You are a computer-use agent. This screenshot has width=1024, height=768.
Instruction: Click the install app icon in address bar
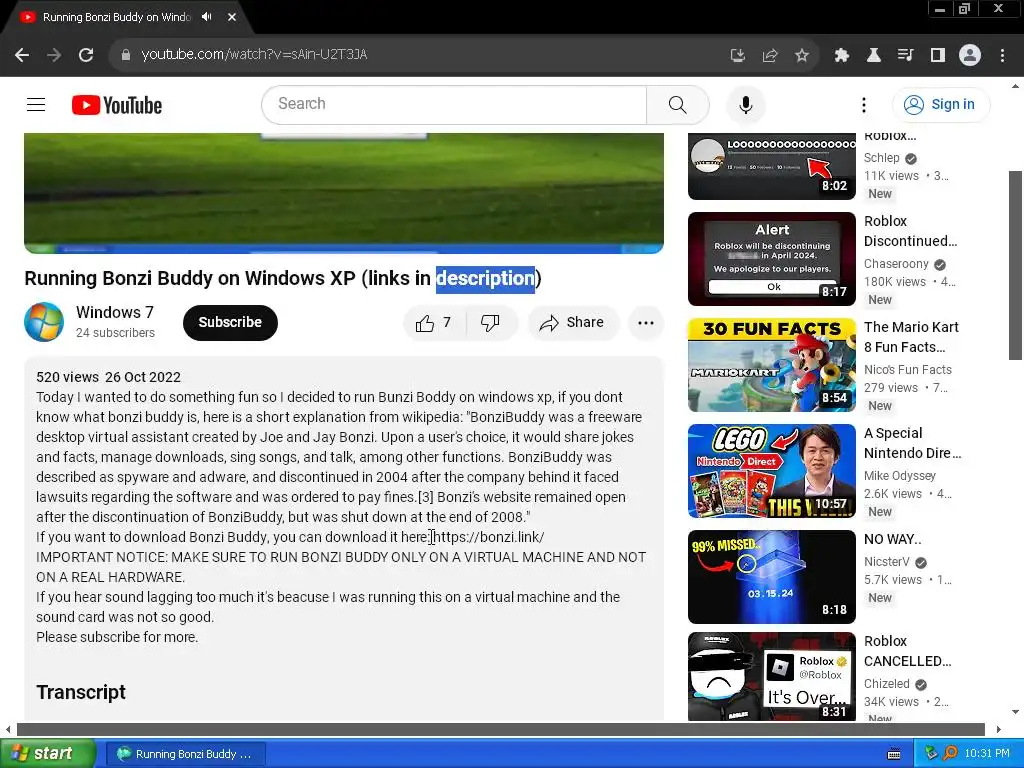click(x=737, y=56)
